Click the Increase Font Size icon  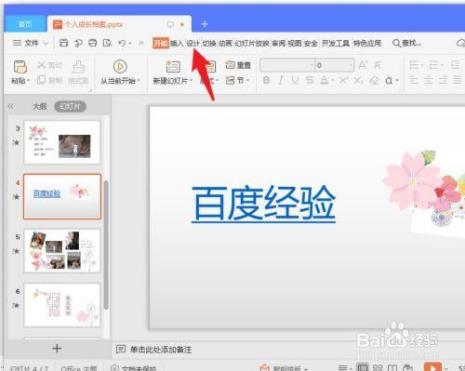click(363, 65)
